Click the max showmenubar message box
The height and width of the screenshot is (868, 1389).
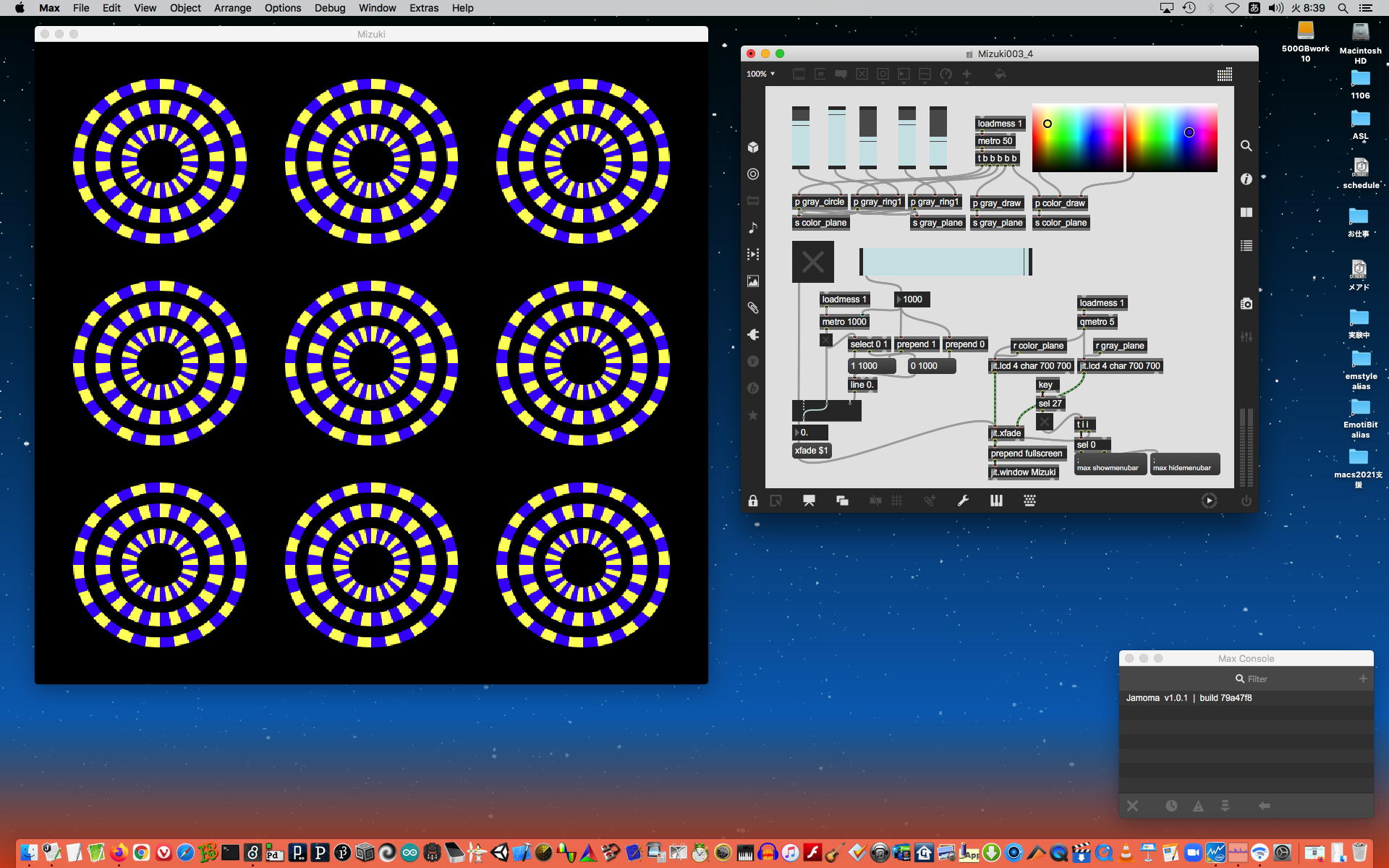point(1110,464)
